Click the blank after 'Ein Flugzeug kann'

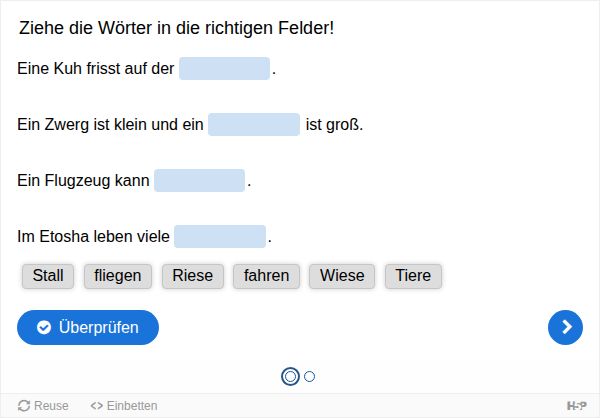point(199,180)
